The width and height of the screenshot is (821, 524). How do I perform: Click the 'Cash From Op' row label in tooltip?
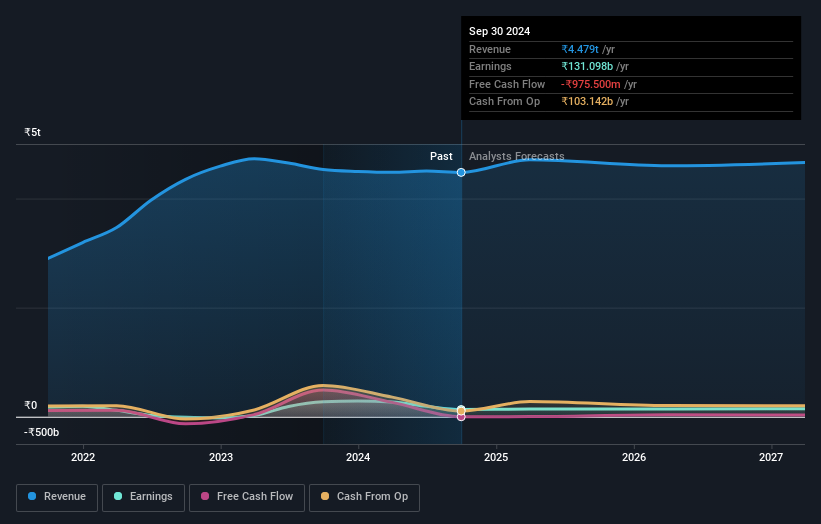point(504,102)
